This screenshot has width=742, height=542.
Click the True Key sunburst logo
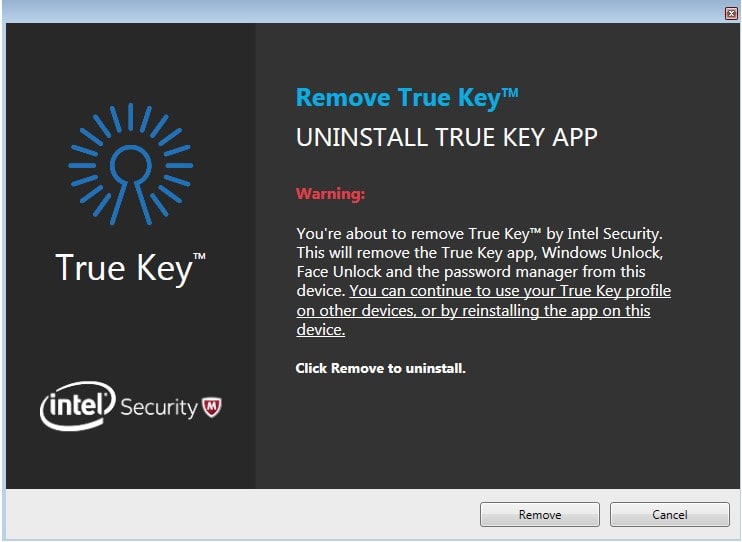pos(131,164)
